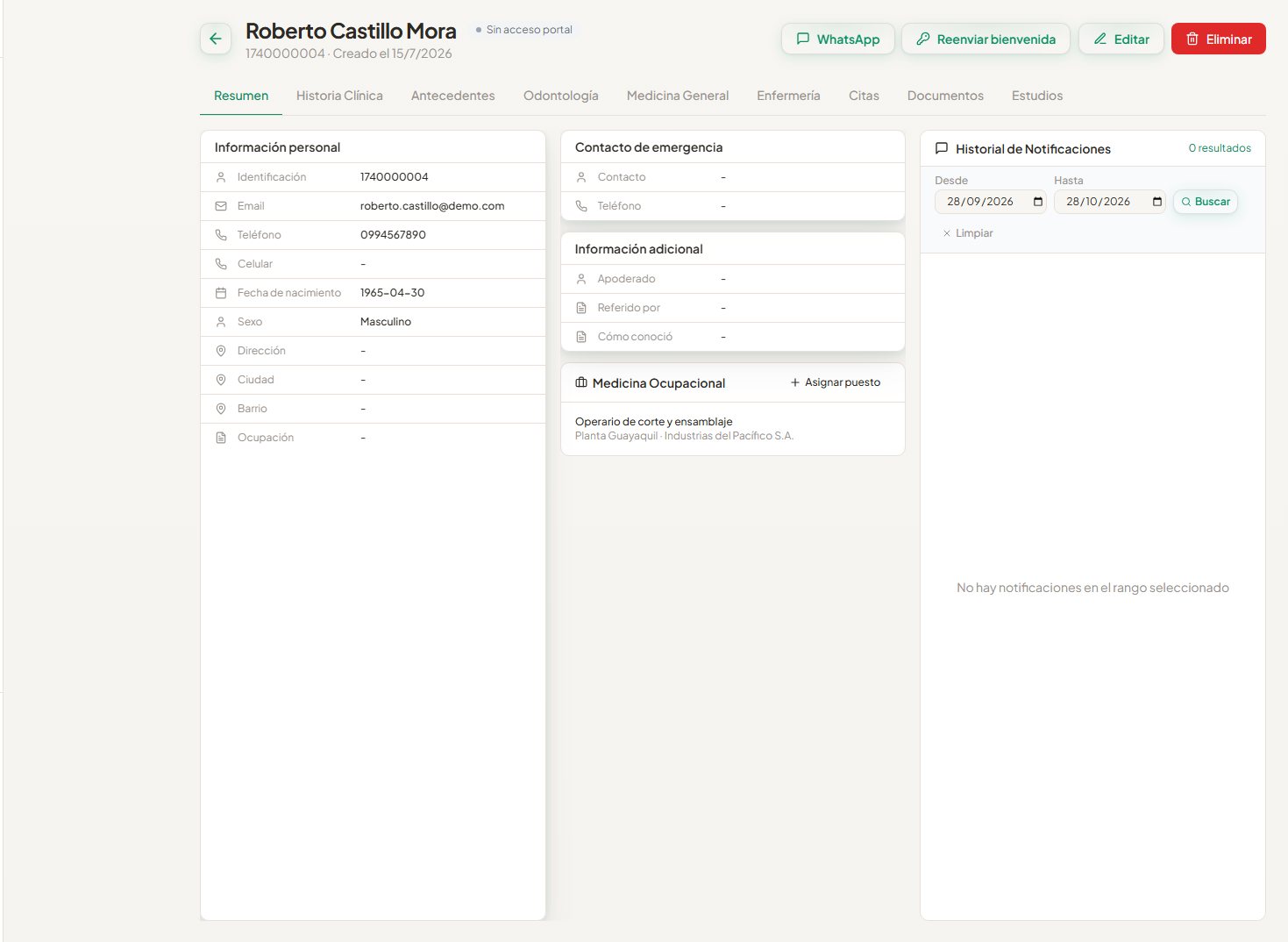Switch to the Historia Clínica tab

[339, 96]
